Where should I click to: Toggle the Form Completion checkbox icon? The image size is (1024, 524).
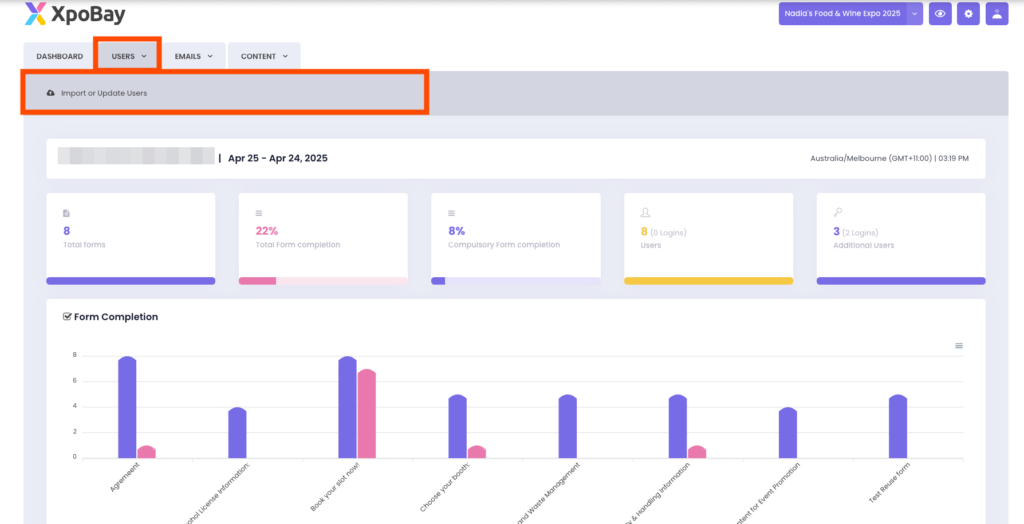click(x=67, y=317)
